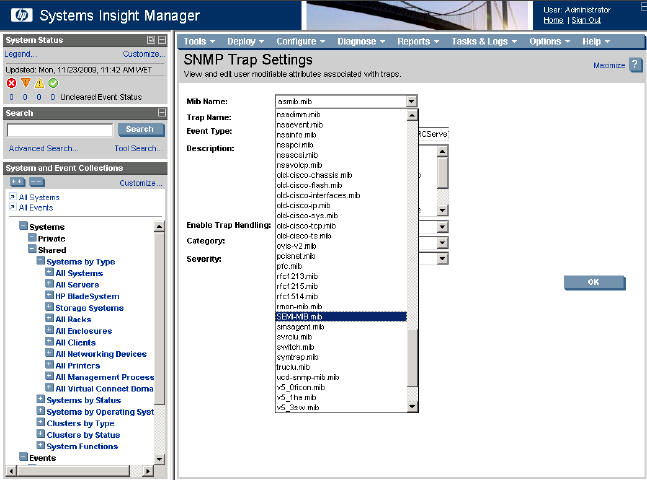Viewport: 647px width, 480px height.
Task: Collapse Systems by Type node
Action: pos(40,261)
